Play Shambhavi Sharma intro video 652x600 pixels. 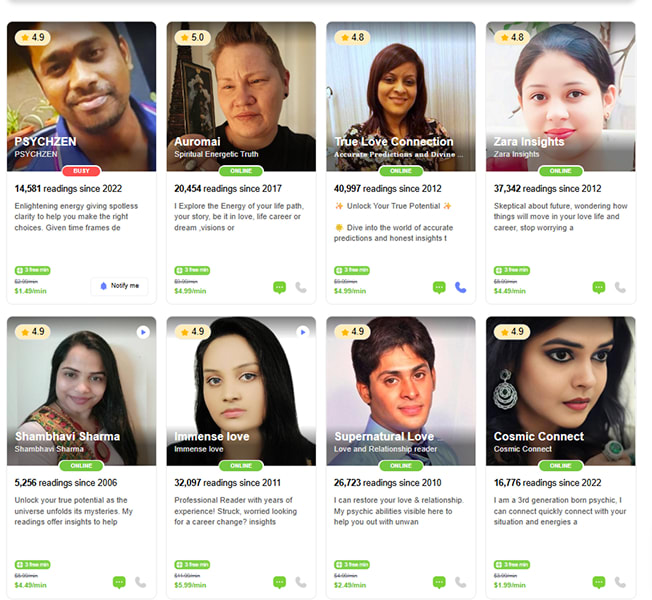143,332
